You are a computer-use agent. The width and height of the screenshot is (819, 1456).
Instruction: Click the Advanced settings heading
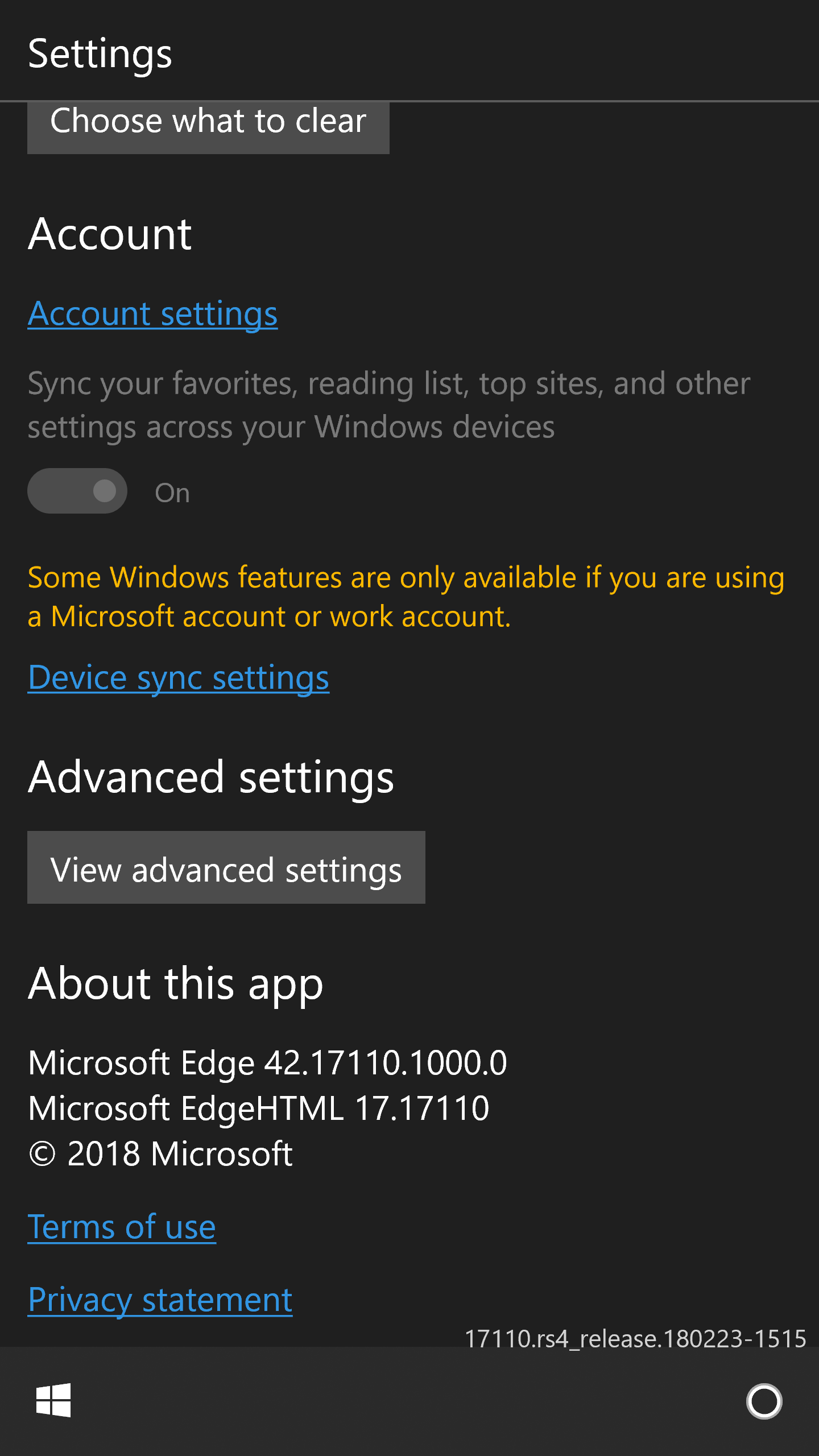211,777
